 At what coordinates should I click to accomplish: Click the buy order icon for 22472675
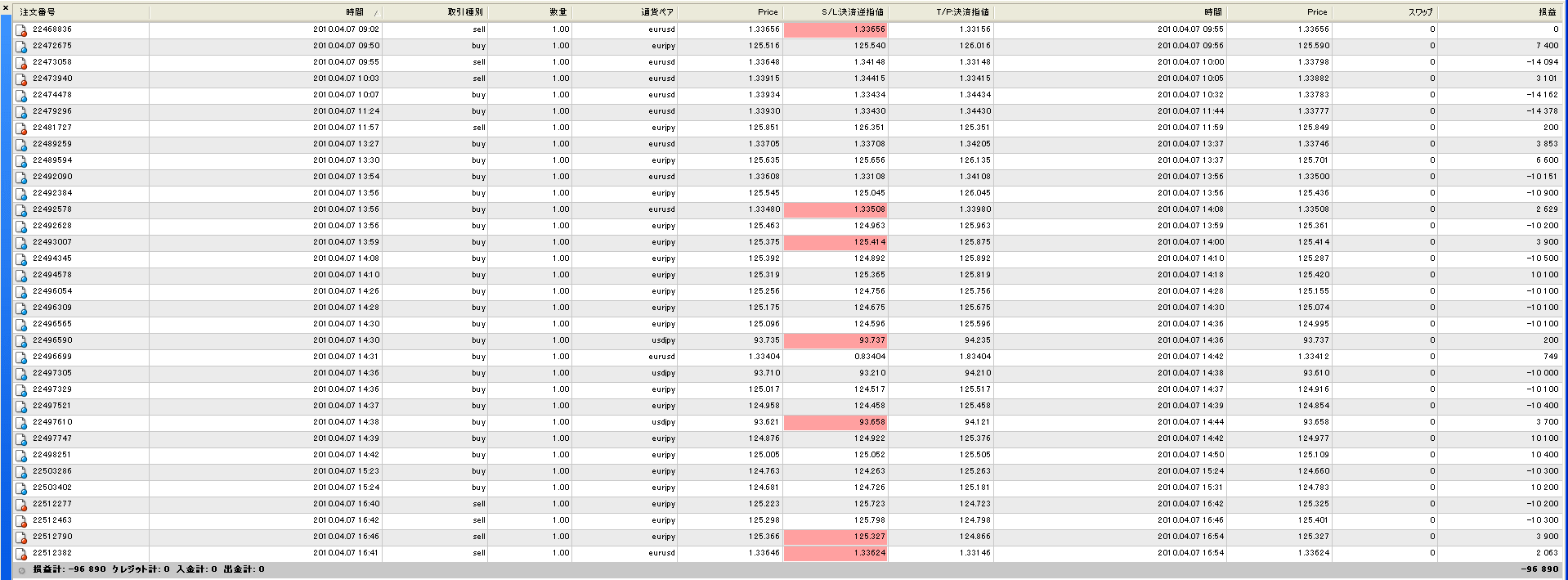click(21, 47)
